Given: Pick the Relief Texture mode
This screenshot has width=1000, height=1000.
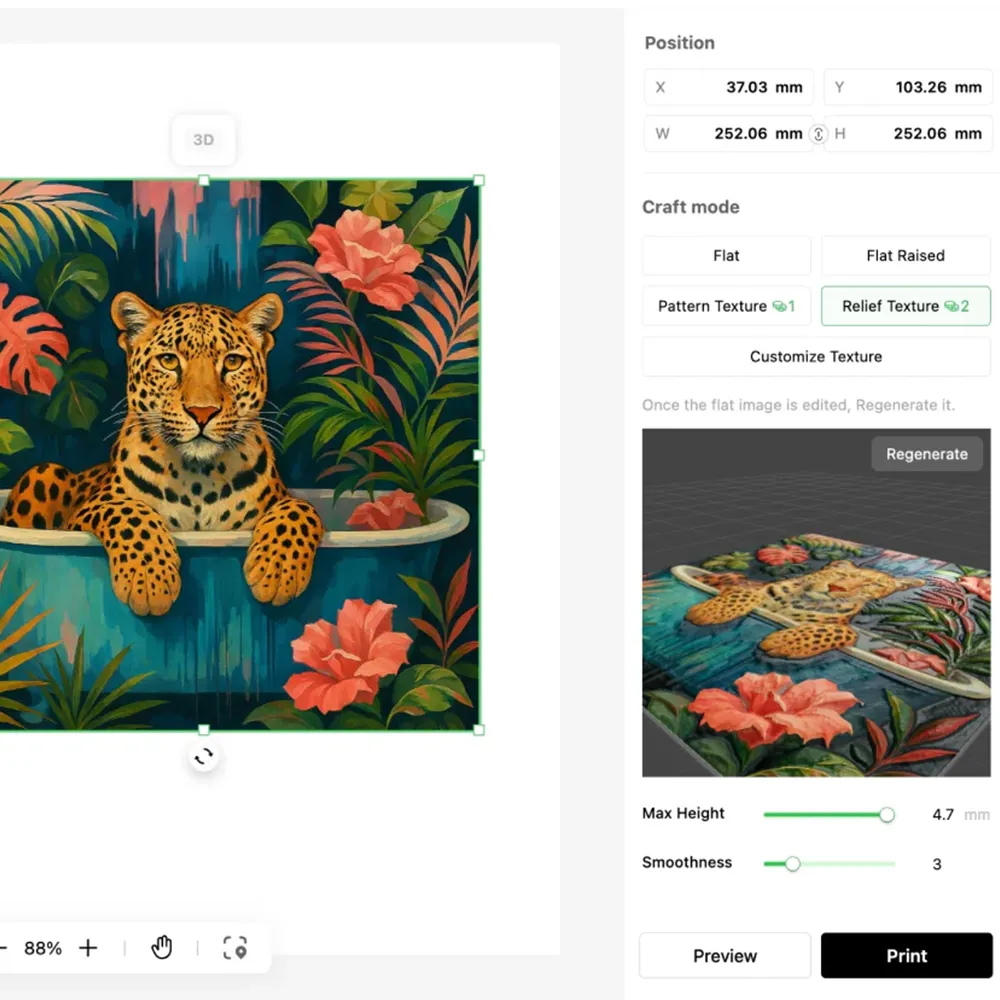Looking at the screenshot, I should tap(905, 306).
